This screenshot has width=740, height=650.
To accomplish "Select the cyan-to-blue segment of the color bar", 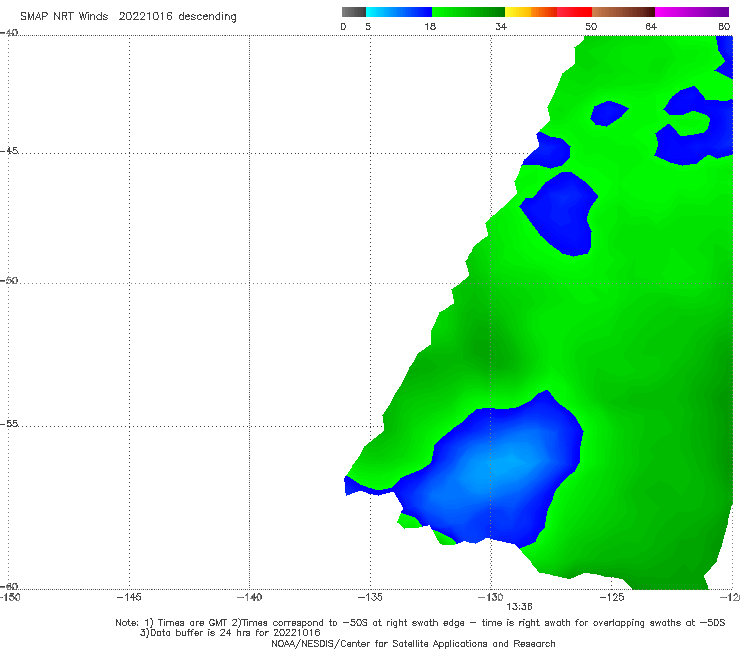I will pyautogui.click(x=399, y=12).
